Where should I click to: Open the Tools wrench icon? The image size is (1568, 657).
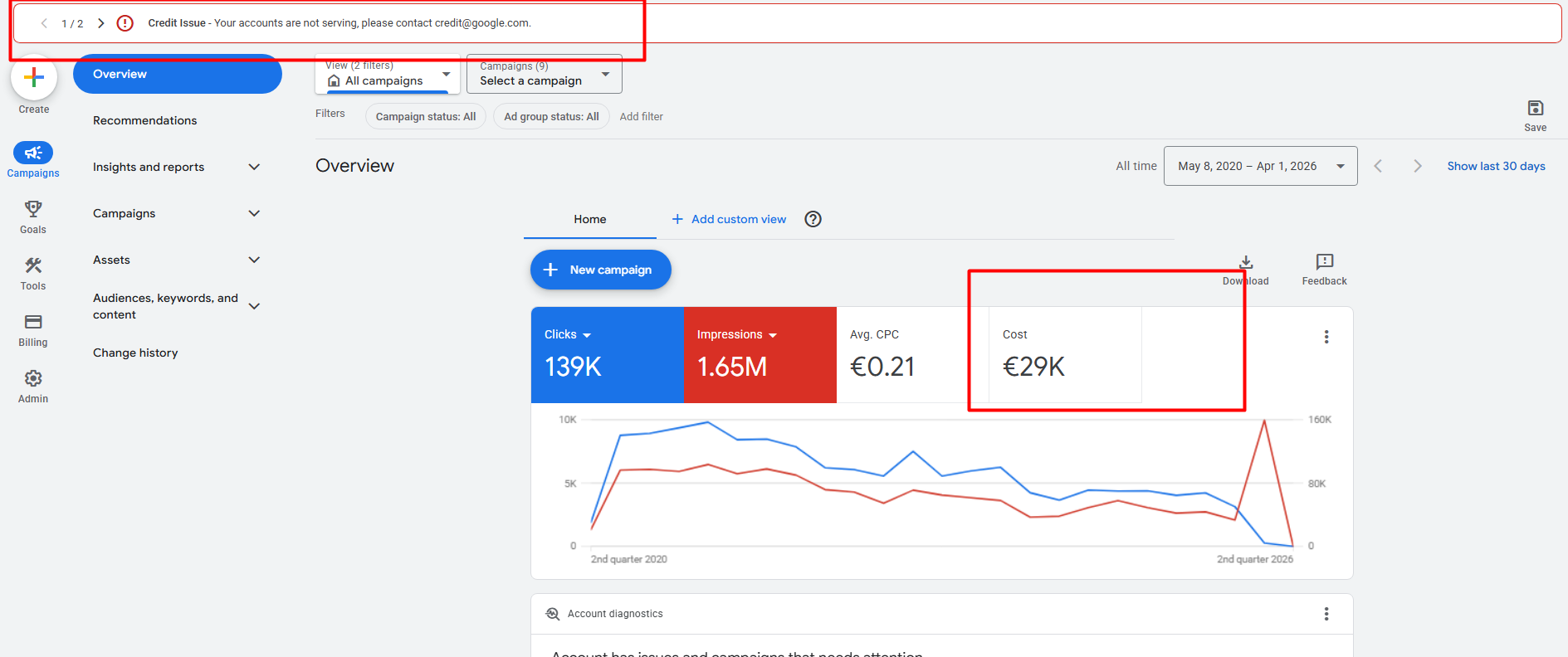[33, 265]
